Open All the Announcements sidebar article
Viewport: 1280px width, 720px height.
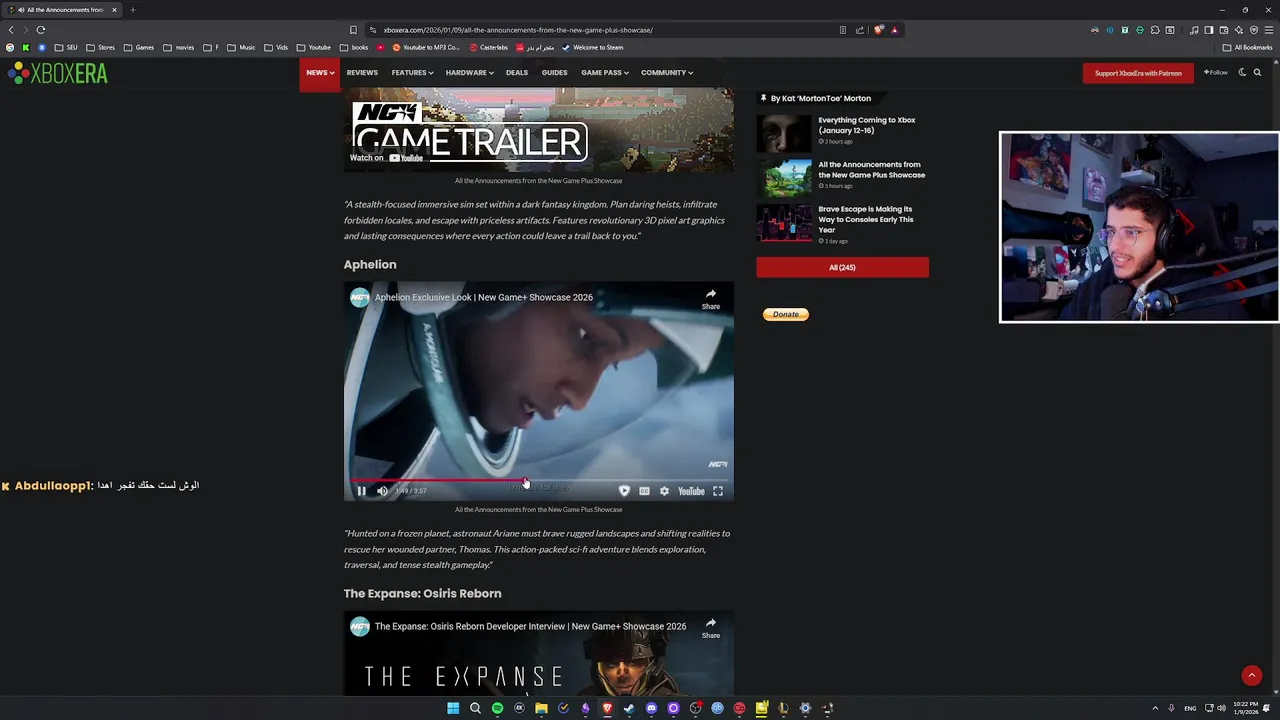[x=872, y=170]
